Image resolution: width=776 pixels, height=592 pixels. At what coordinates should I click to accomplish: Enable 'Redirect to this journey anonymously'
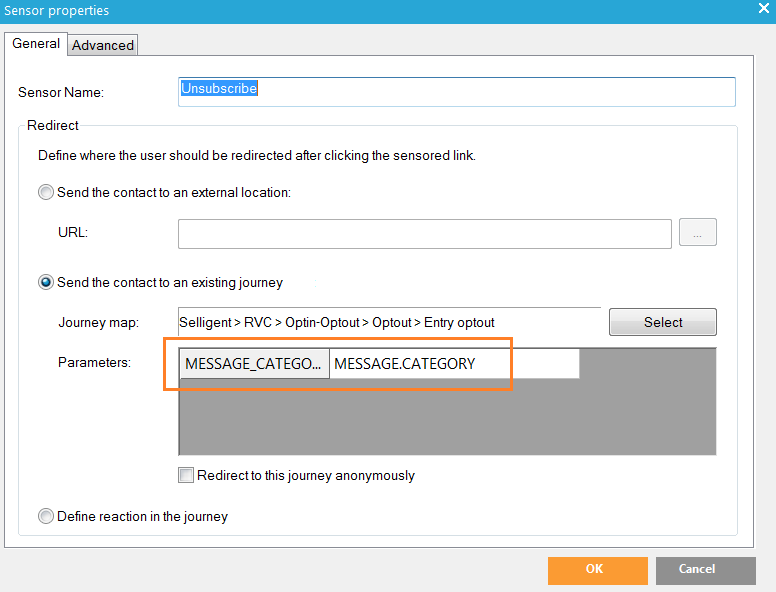tap(186, 476)
